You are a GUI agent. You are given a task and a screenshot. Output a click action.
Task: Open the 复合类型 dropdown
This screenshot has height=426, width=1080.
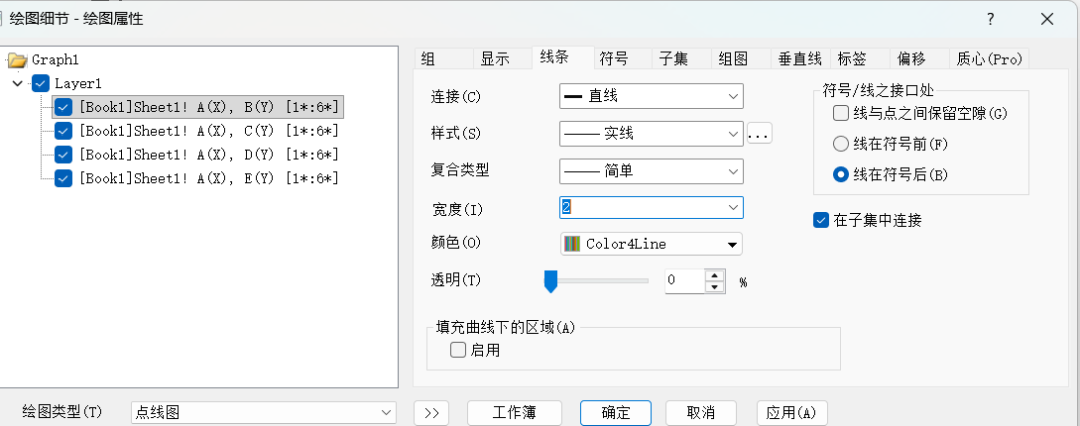coord(651,170)
